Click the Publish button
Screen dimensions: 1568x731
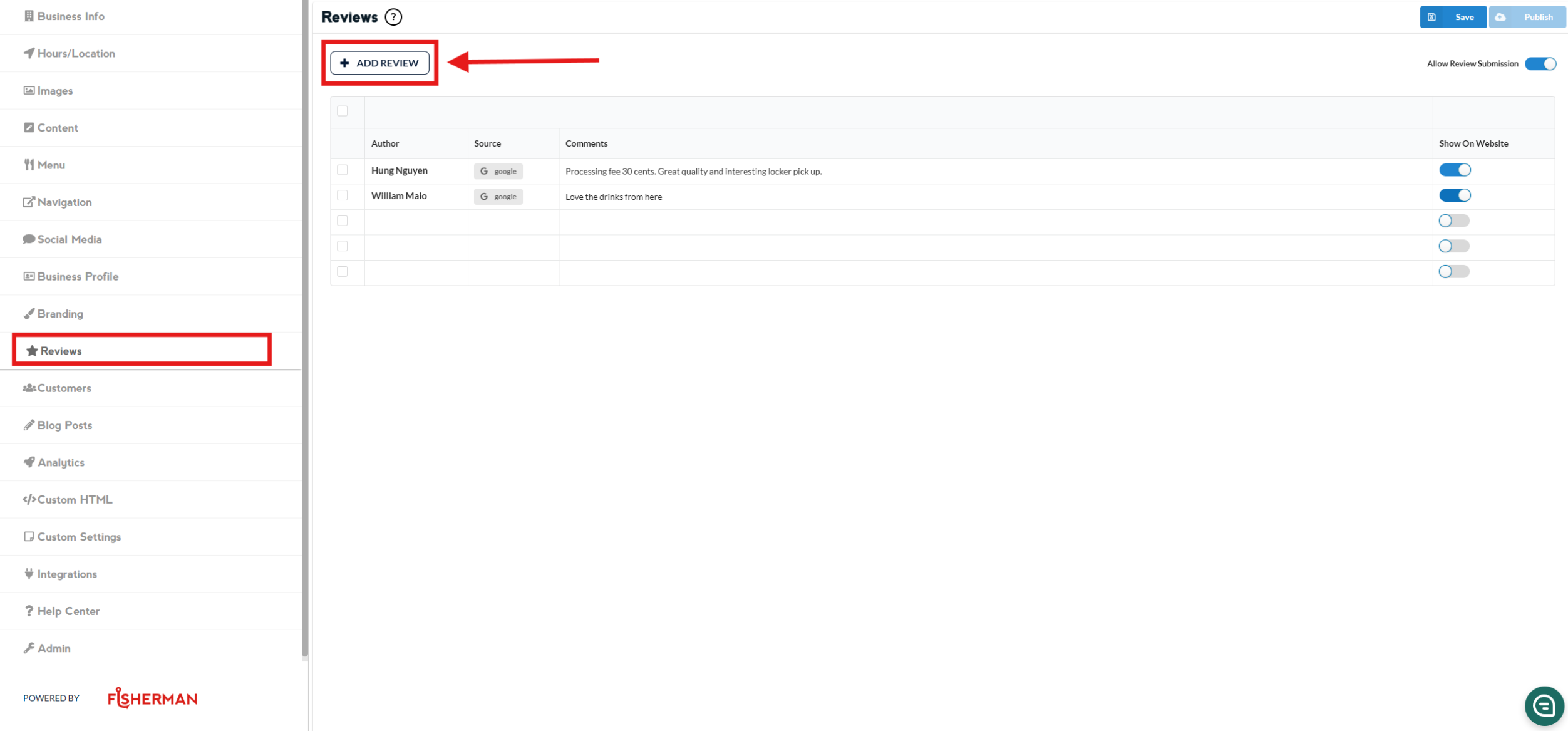tap(1527, 17)
